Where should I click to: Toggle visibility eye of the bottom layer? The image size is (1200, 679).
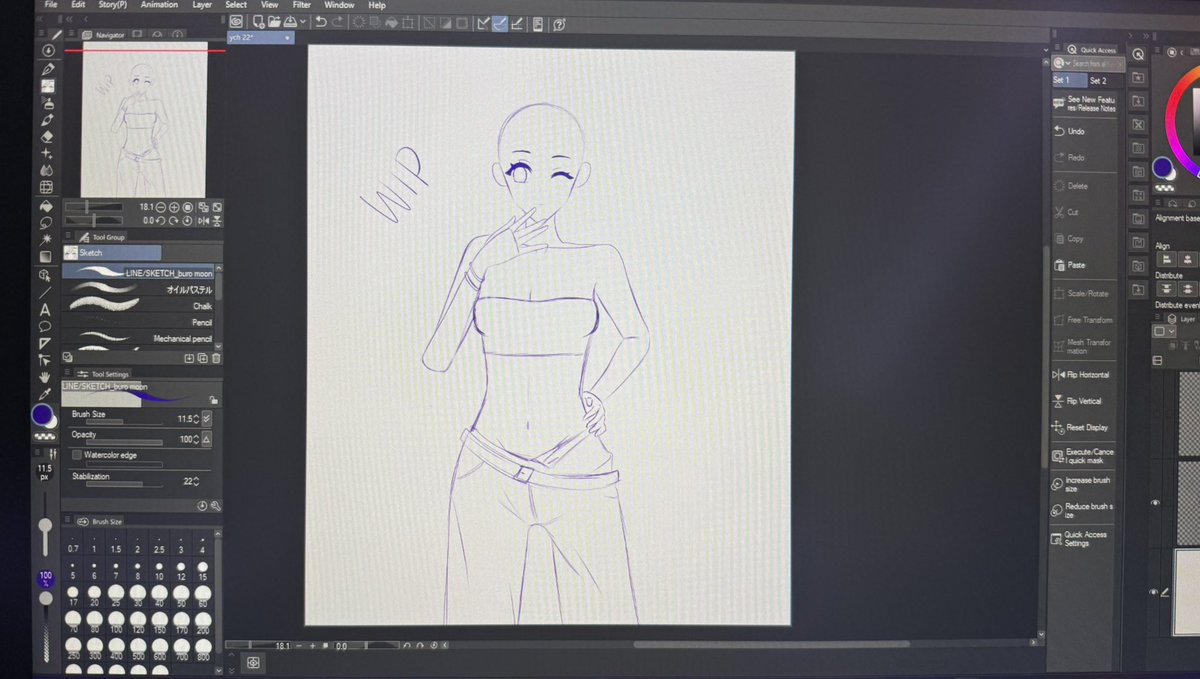(1153, 592)
